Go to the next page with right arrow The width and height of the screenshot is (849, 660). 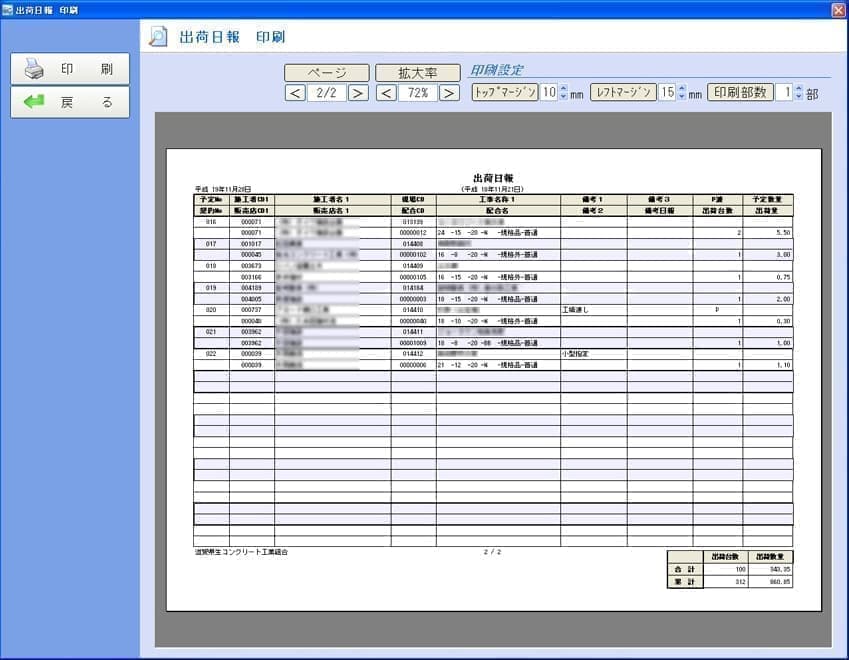[358, 93]
